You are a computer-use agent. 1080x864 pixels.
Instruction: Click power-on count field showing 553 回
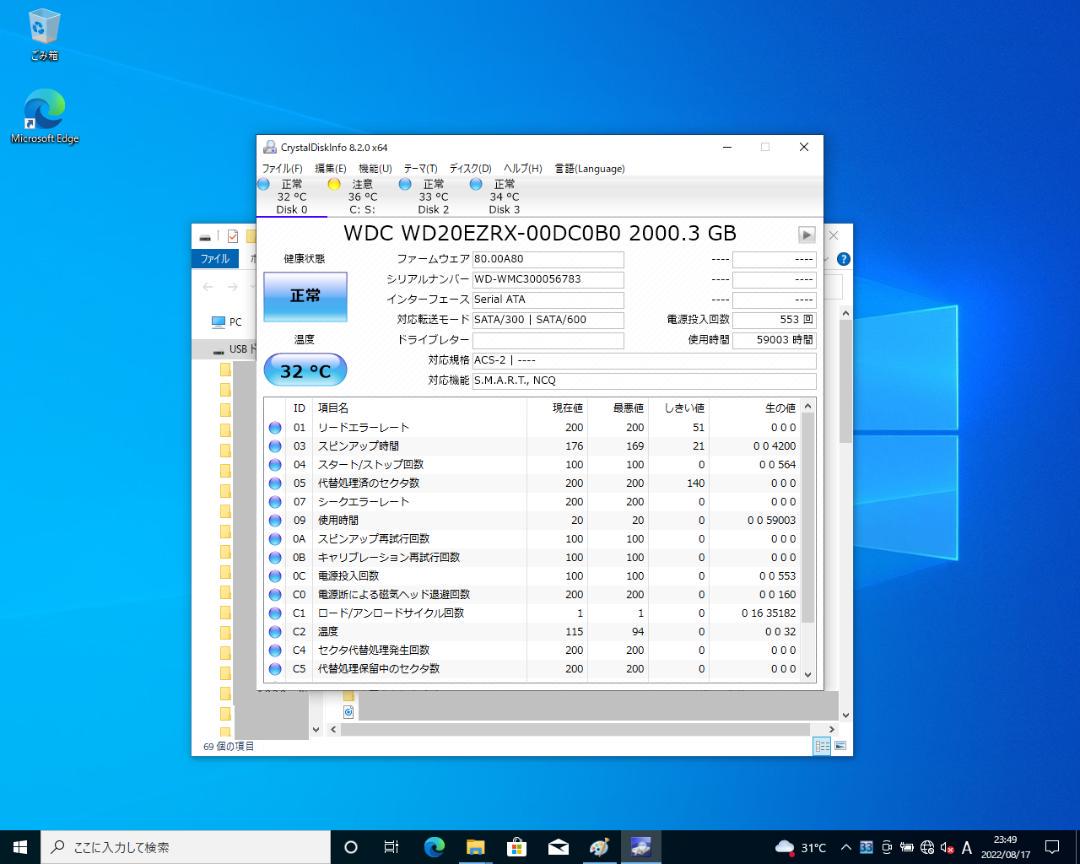(x=774, y=320)
